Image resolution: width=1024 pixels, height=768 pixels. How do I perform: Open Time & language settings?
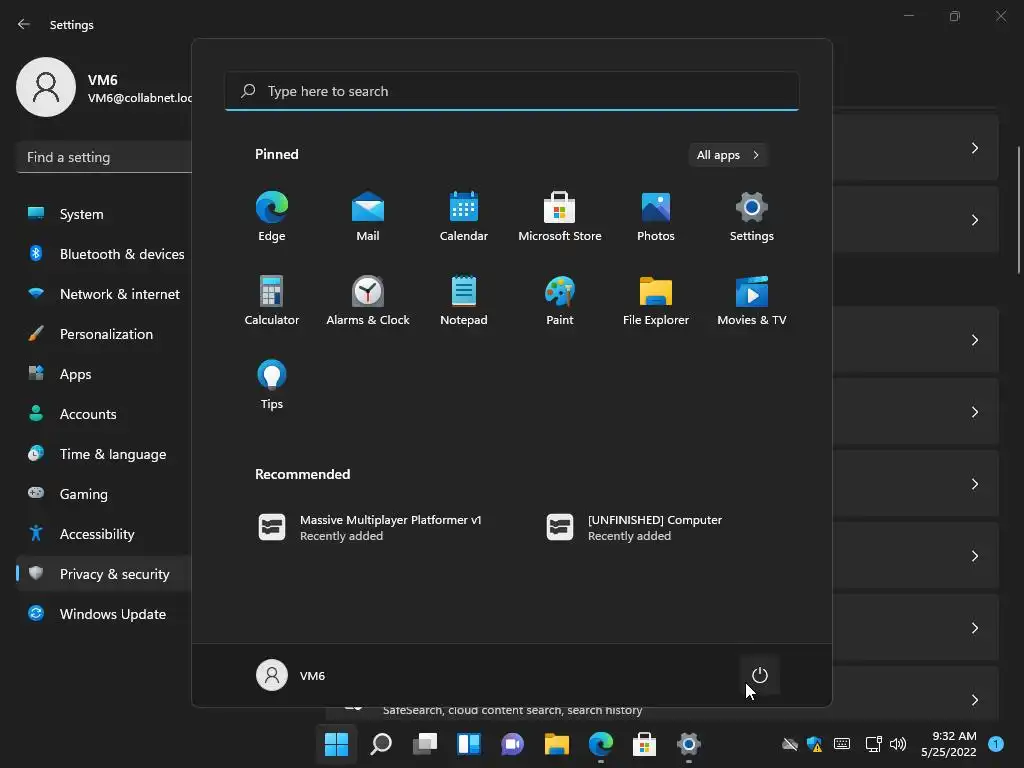coord(104,454)
